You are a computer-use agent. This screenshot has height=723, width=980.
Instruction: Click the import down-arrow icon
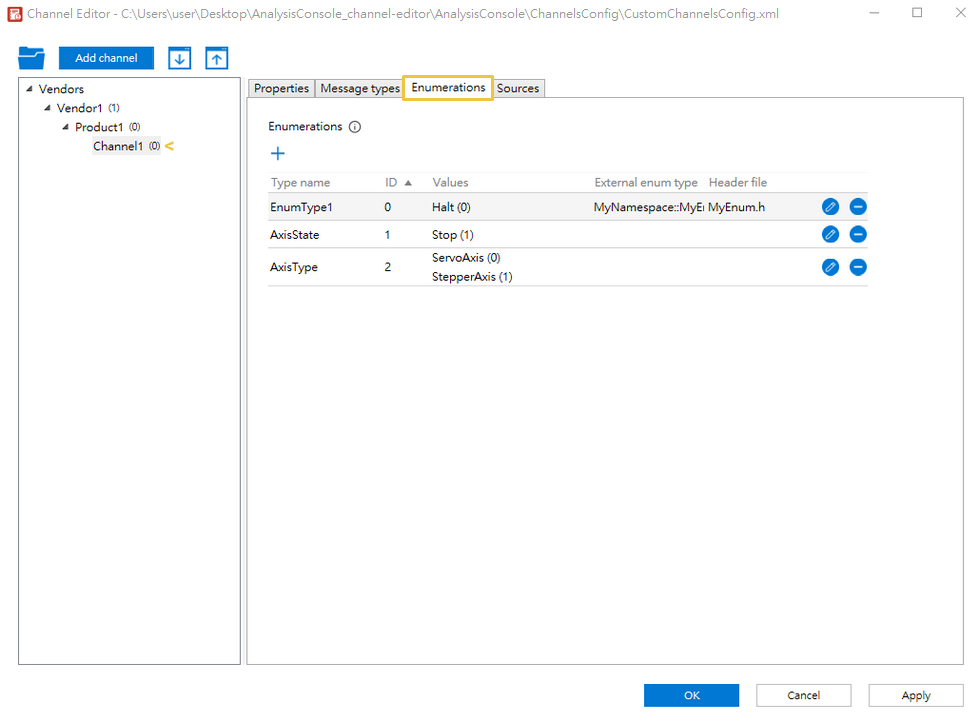[179, 58]
